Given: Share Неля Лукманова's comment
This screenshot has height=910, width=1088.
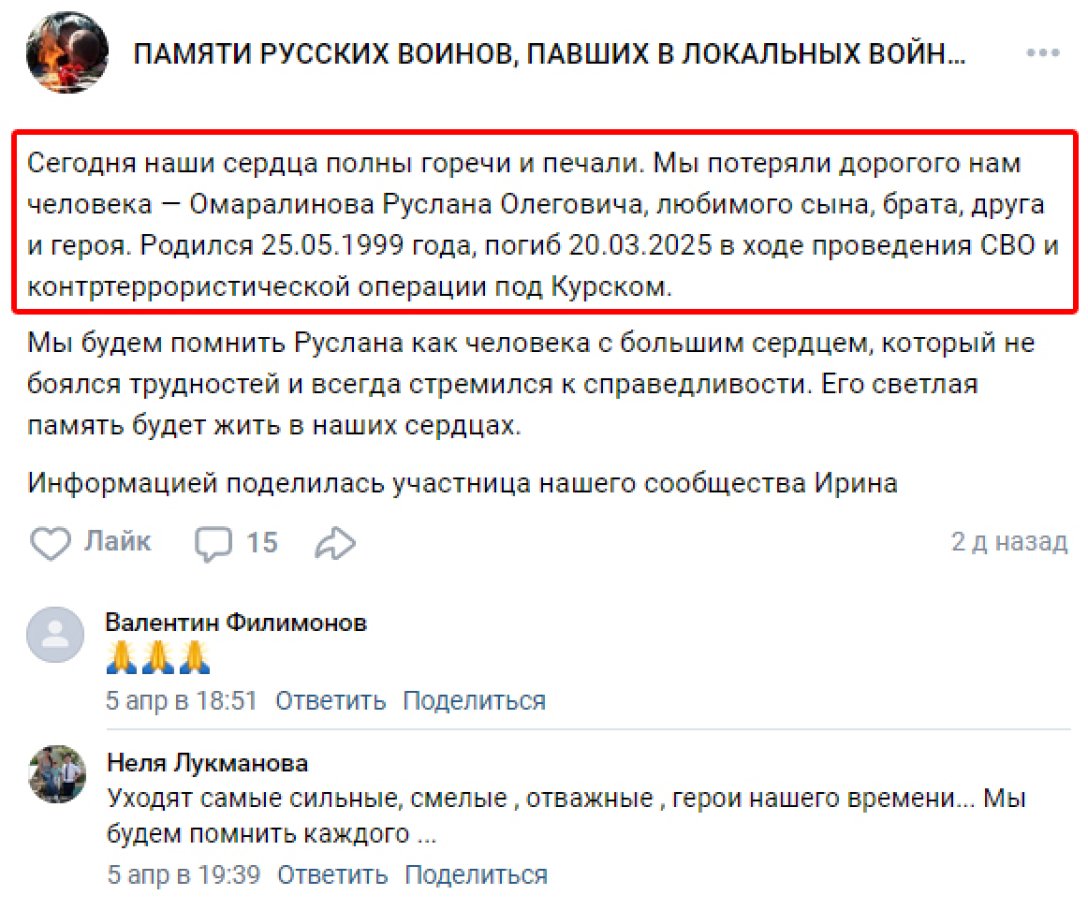Looking at the screenshot, I should pos(474,874).
